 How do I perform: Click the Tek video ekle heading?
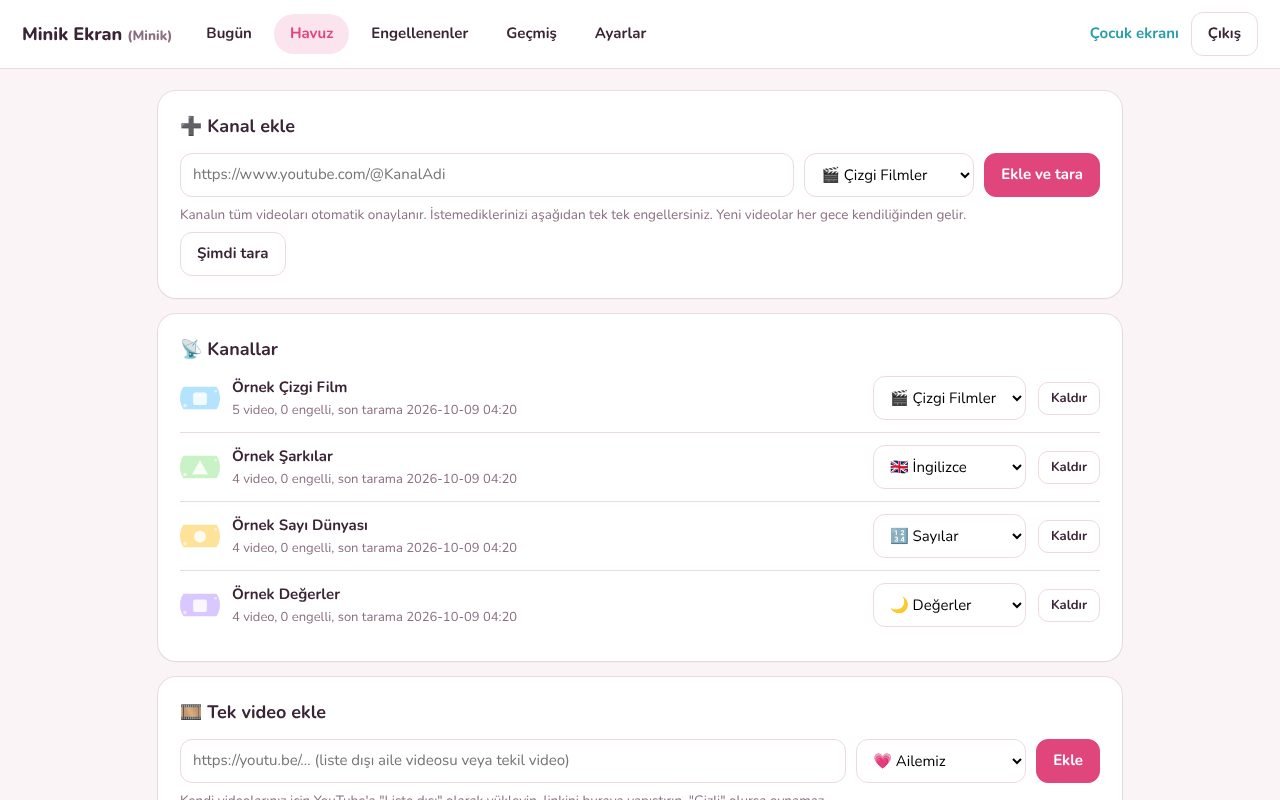pyautogui.click(x=253, y=712)
